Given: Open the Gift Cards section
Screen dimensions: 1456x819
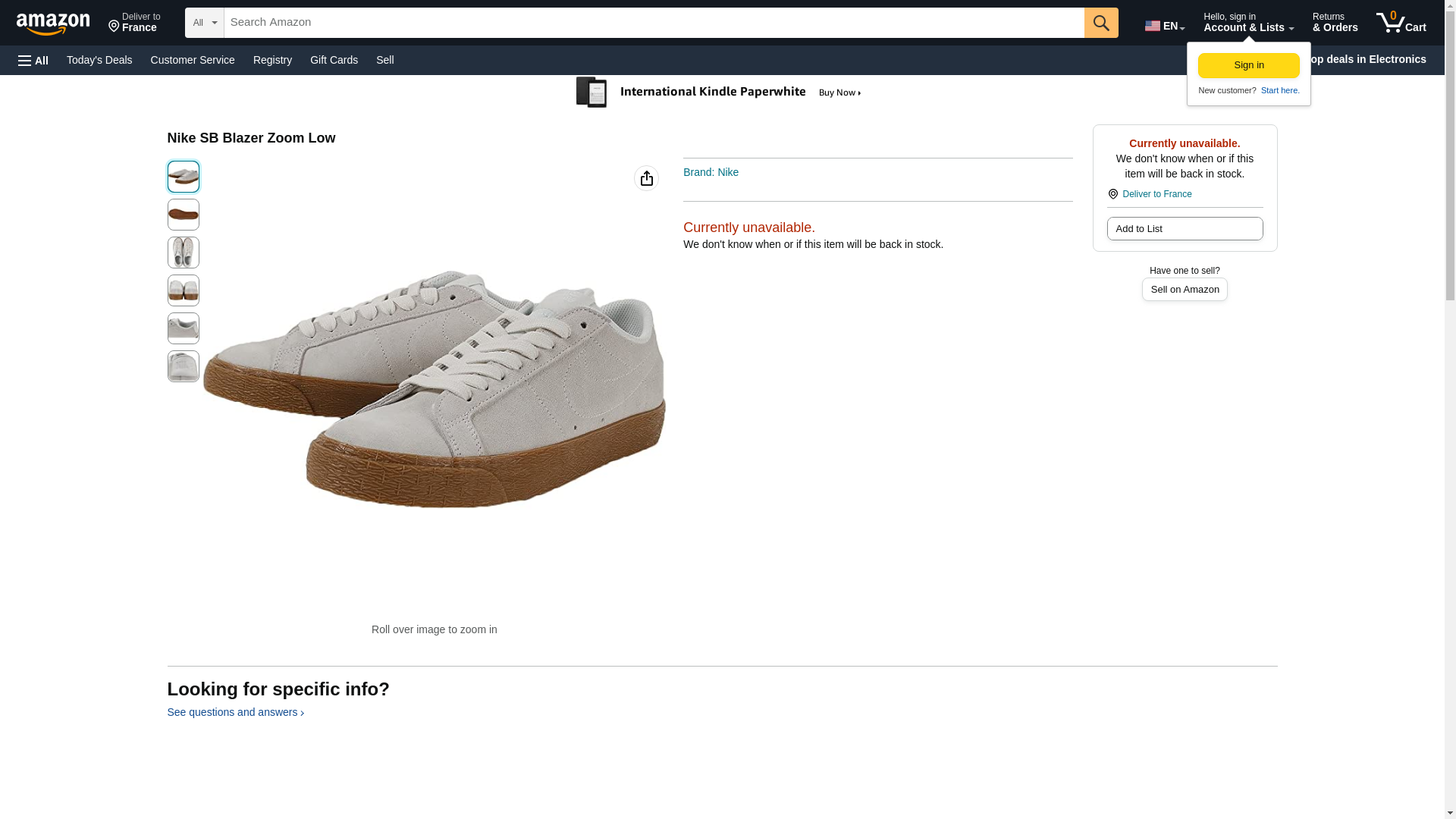Looking at the screenshot, I should [x=334, y=60].
